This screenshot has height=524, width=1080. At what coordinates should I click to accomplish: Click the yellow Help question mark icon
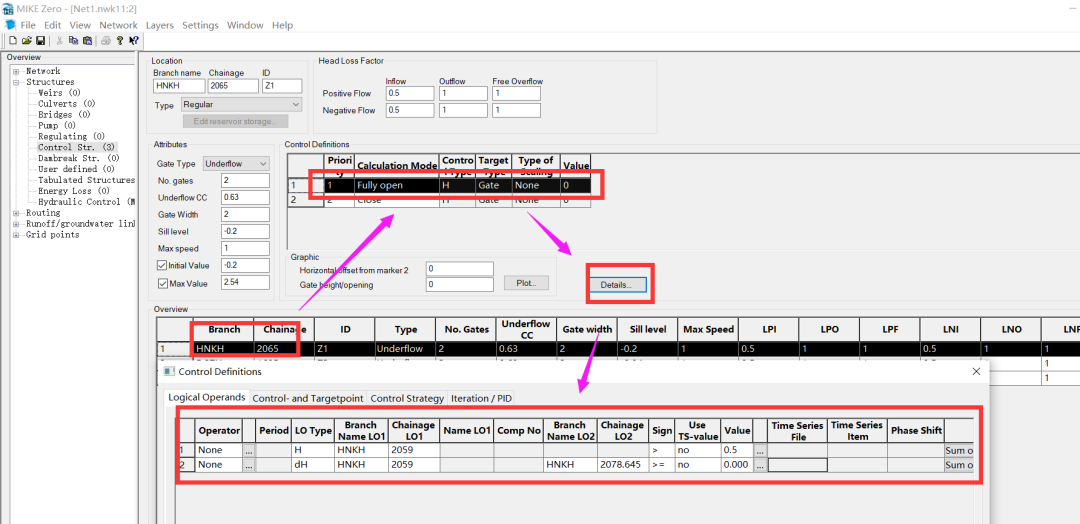[119, 41]
